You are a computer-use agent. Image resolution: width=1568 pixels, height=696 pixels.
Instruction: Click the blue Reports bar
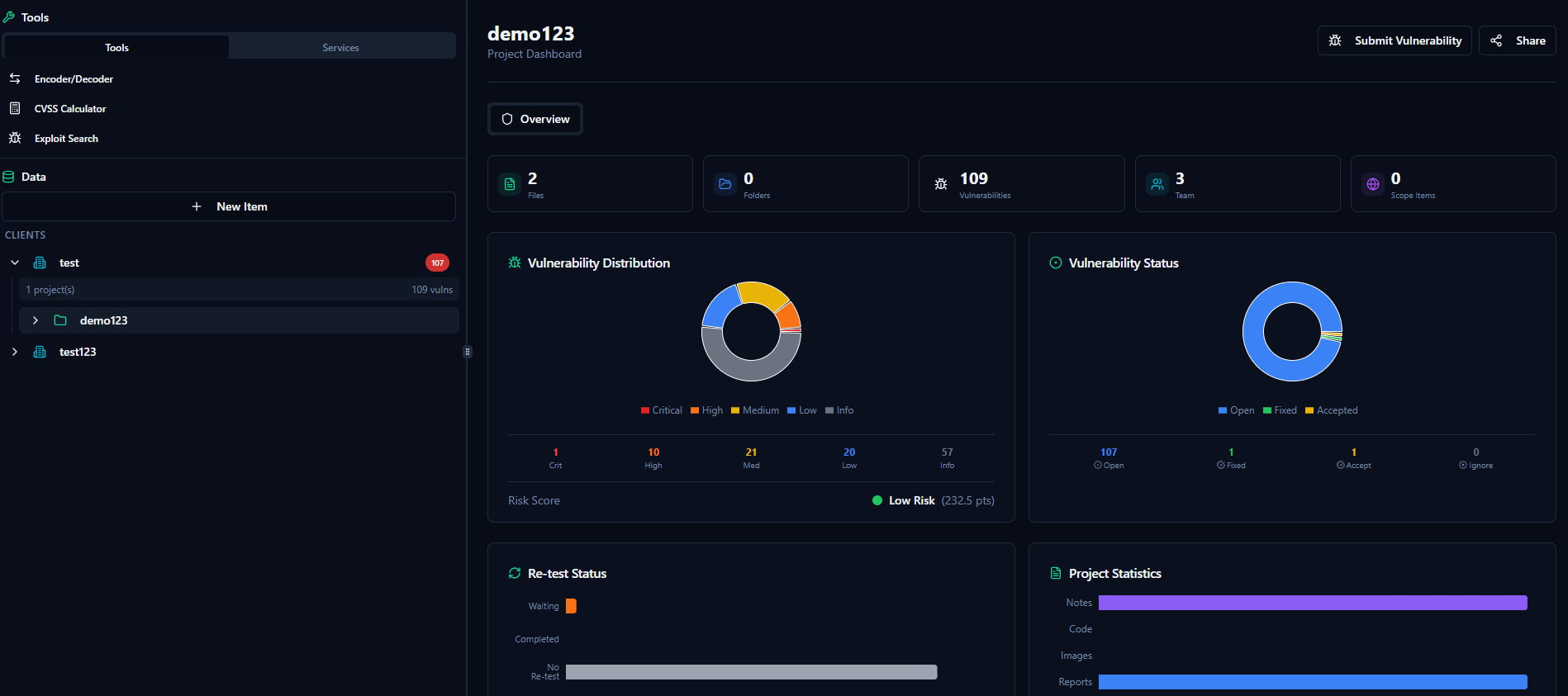(x=1313, y=682)
